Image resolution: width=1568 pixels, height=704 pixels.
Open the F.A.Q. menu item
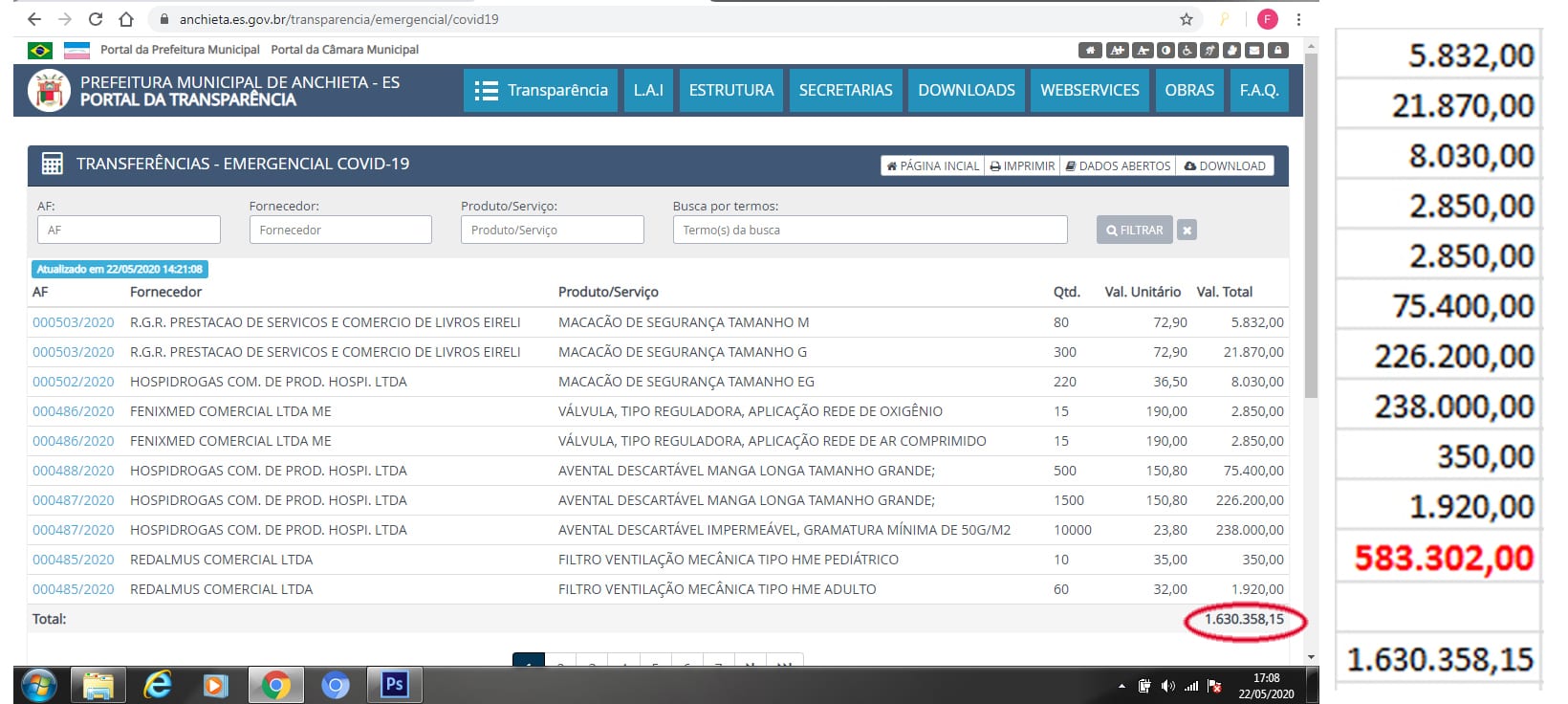[1259, 91]
